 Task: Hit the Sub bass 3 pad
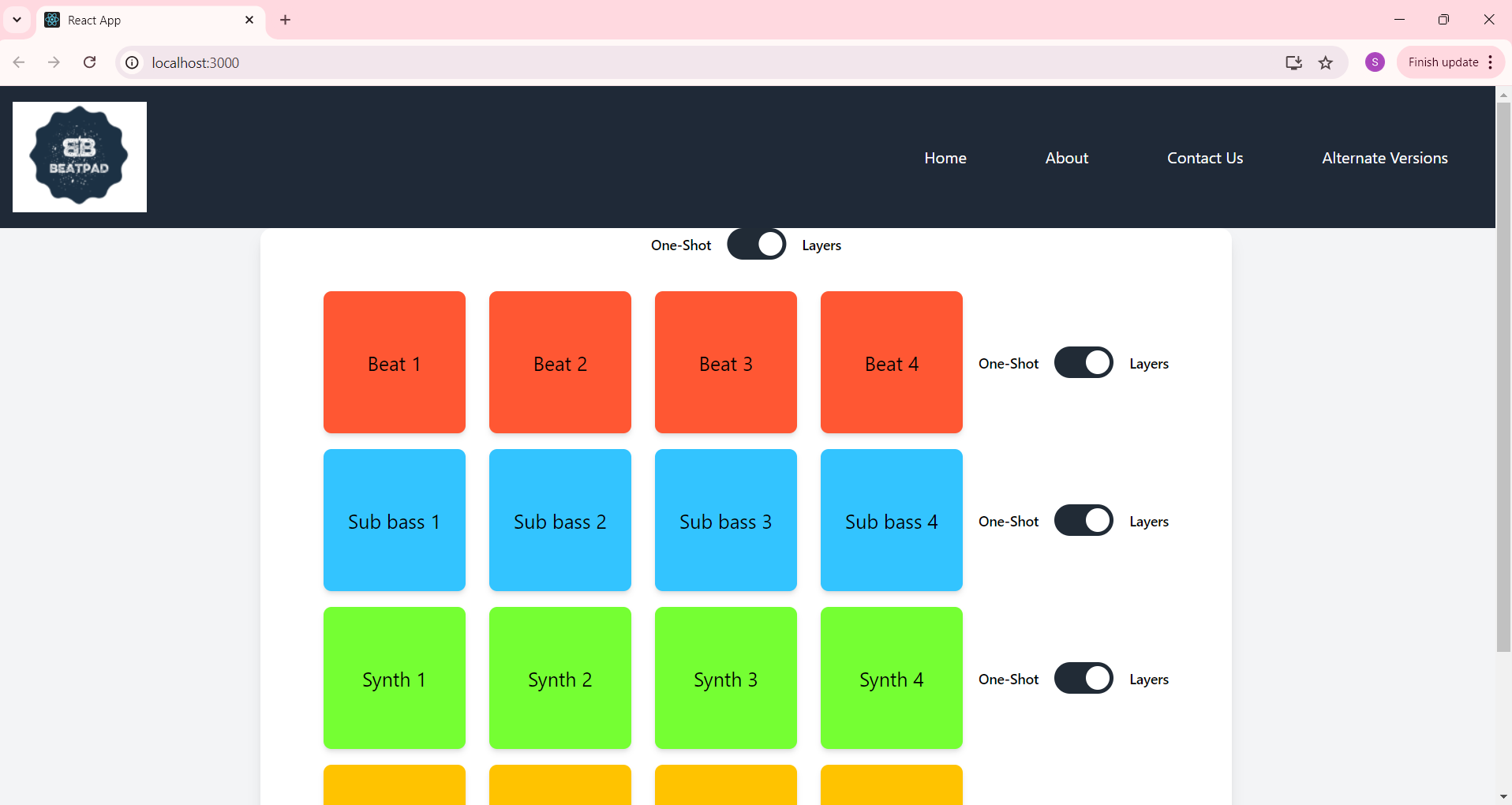726,520
